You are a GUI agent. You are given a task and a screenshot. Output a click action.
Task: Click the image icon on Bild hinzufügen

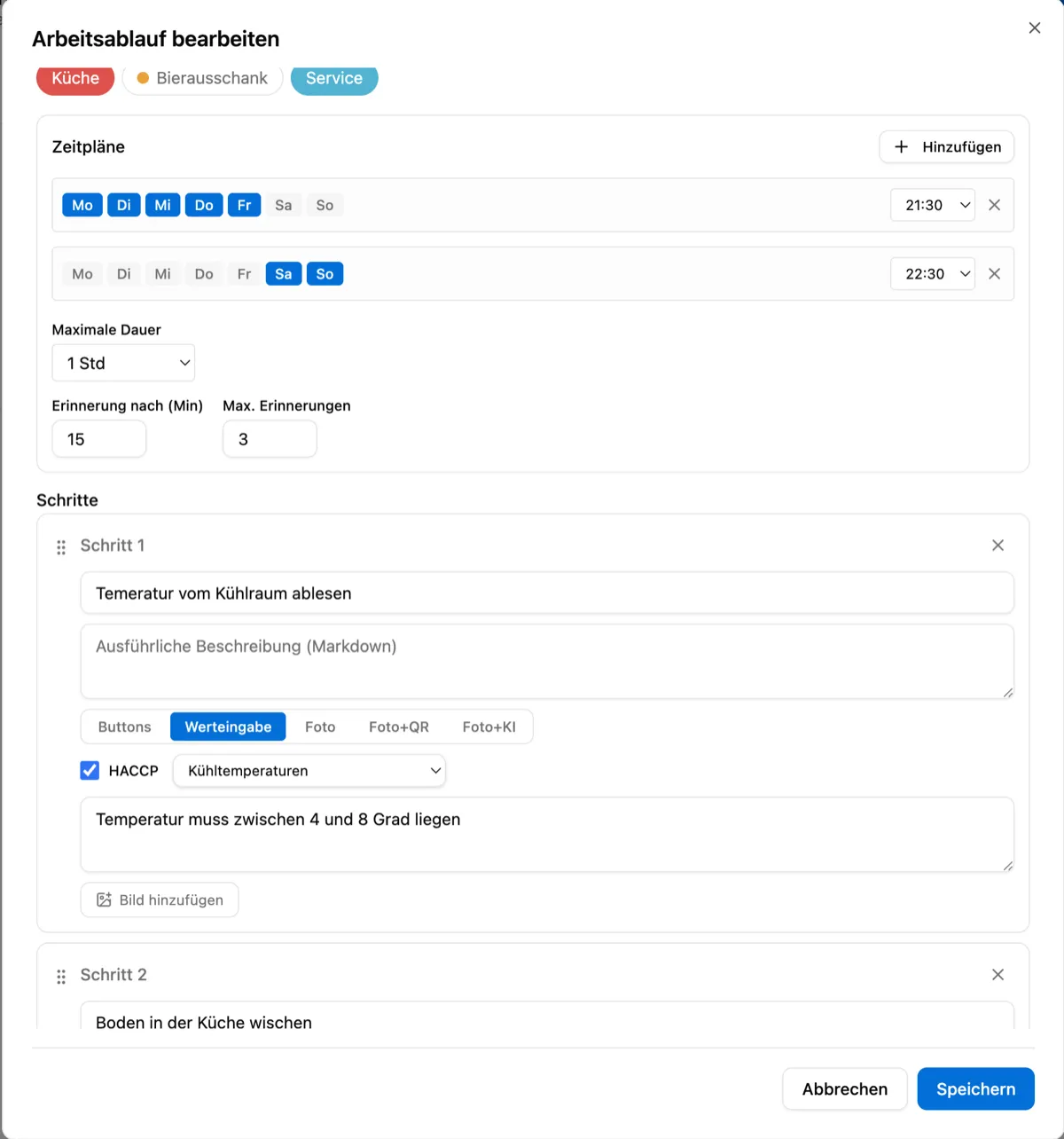pos(104,899)
